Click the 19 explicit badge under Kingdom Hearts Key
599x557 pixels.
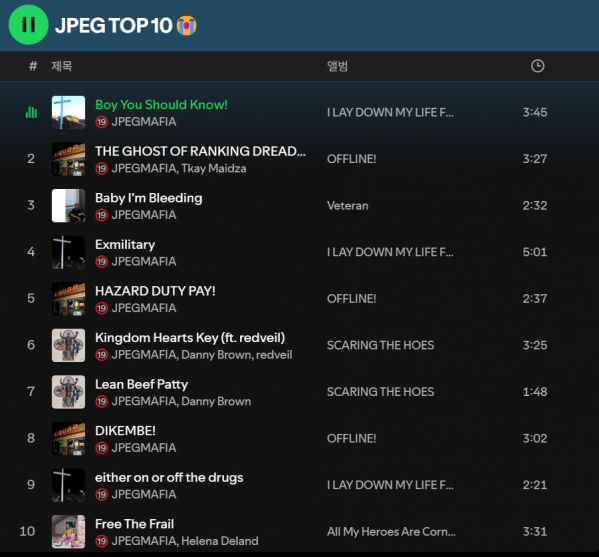coord(102,355)
